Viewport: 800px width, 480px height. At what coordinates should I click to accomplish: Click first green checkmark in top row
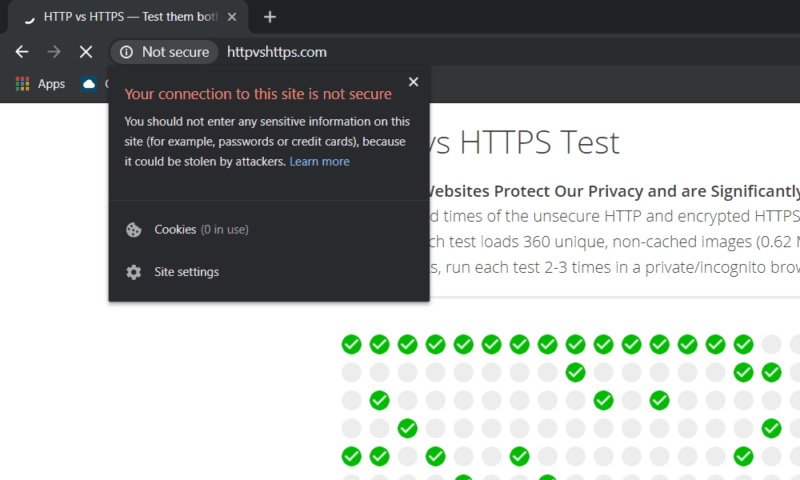[352, 344]
